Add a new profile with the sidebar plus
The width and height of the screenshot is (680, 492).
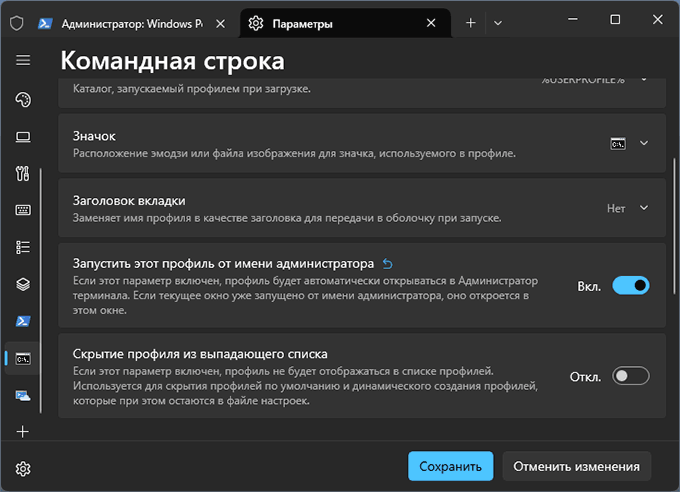tap(23, 432)
